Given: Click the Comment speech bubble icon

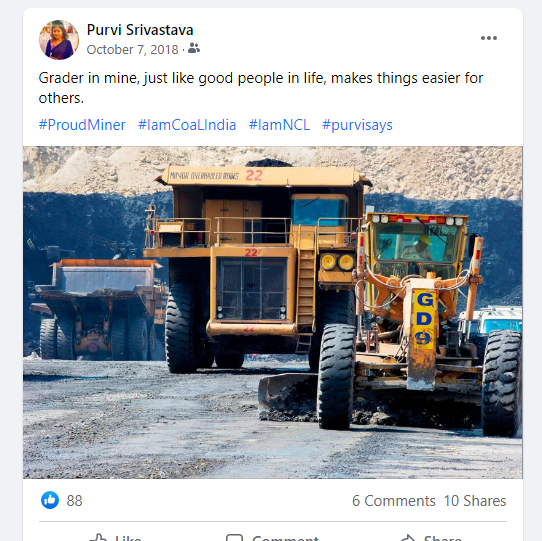Looking at the screenshot, I should point(234,538).
